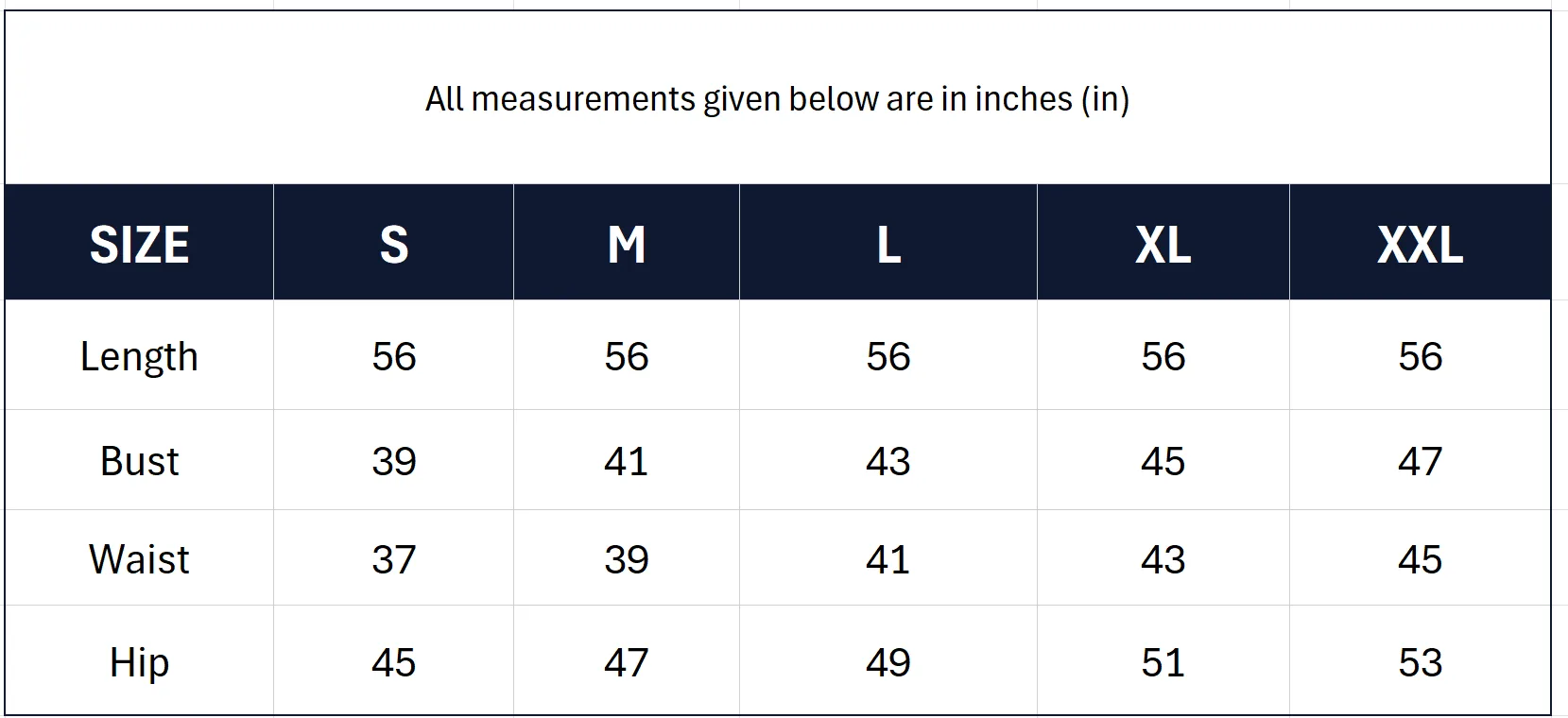This screenshot has height=718, width=1568.
Task: Select the Bust row label
Action: [139, 462]
